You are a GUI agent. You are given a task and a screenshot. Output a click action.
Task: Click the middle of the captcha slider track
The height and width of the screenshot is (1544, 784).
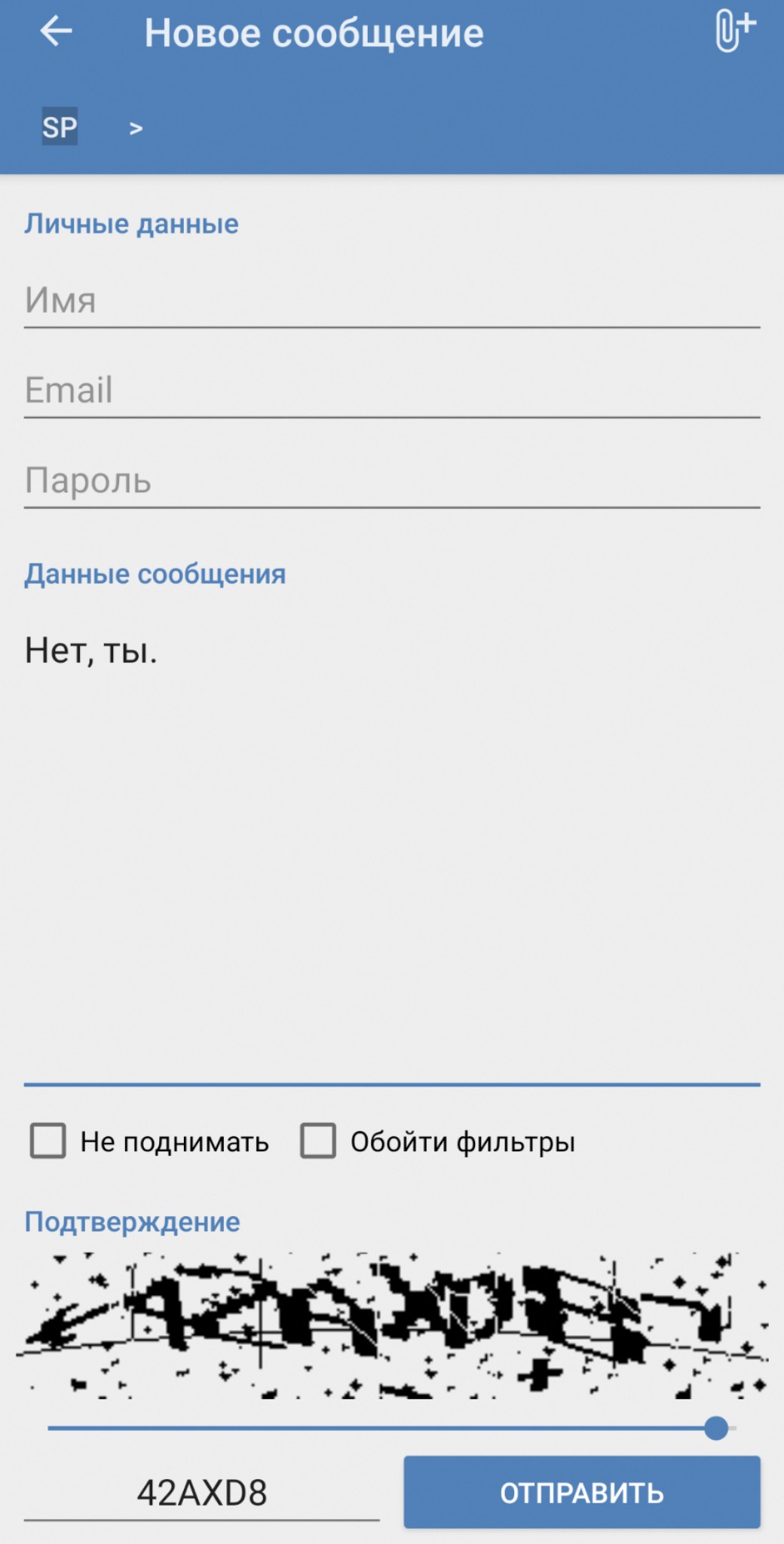(x=392, y=1428)
